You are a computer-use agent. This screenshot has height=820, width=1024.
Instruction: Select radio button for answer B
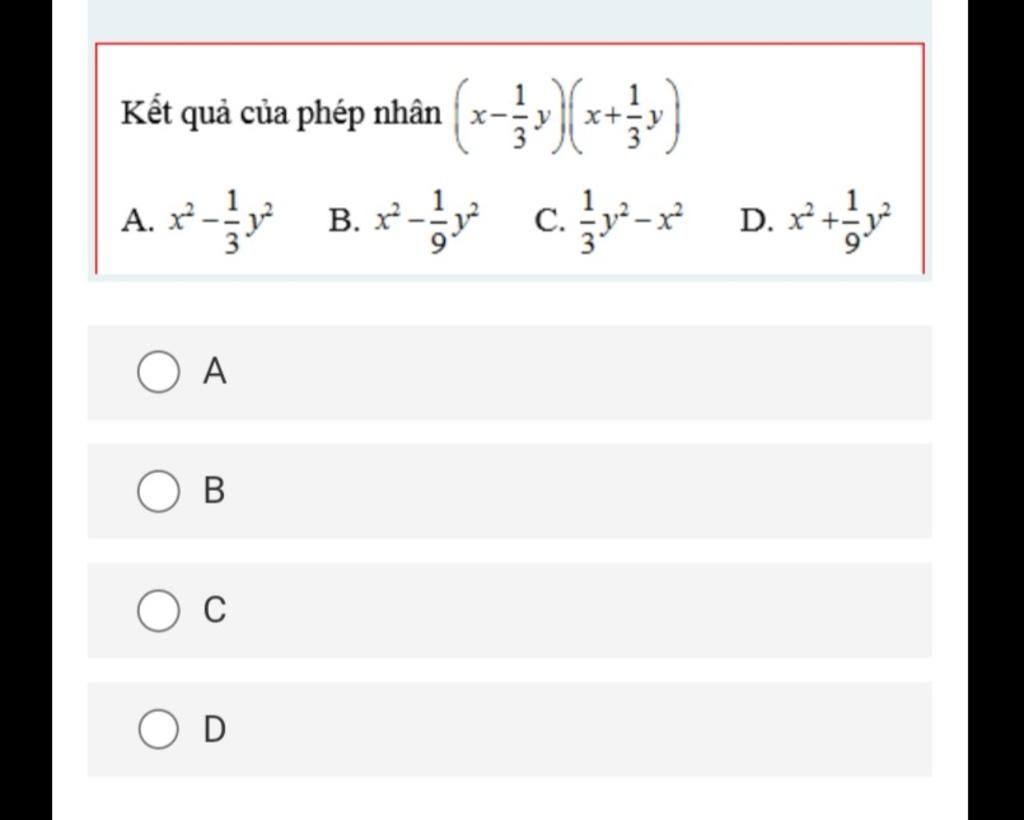[158, 490]
